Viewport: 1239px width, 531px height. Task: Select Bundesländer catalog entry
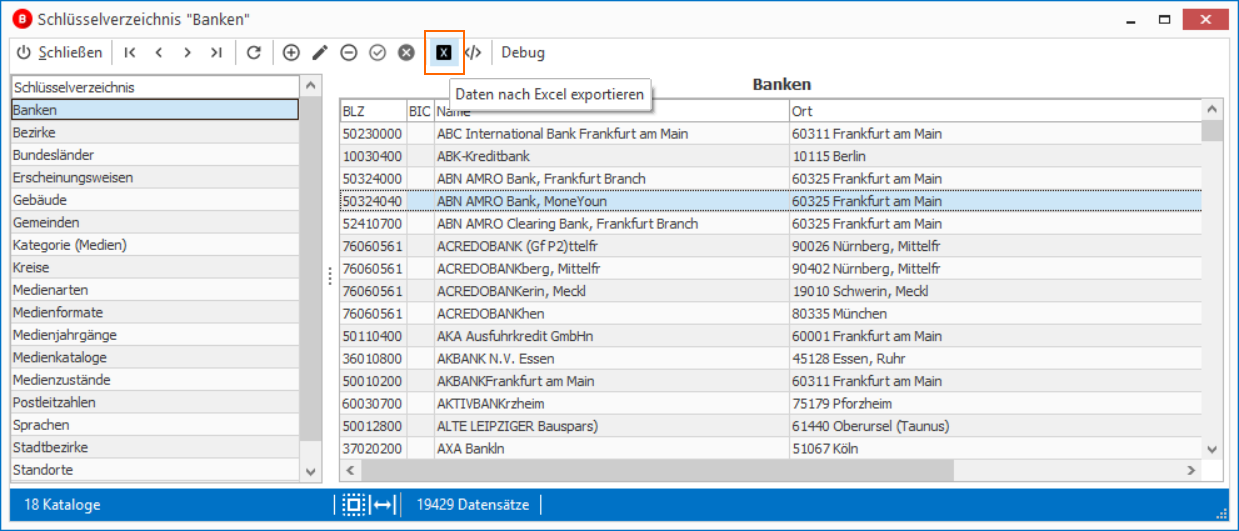pyautogui.click(x=155, y=155)
